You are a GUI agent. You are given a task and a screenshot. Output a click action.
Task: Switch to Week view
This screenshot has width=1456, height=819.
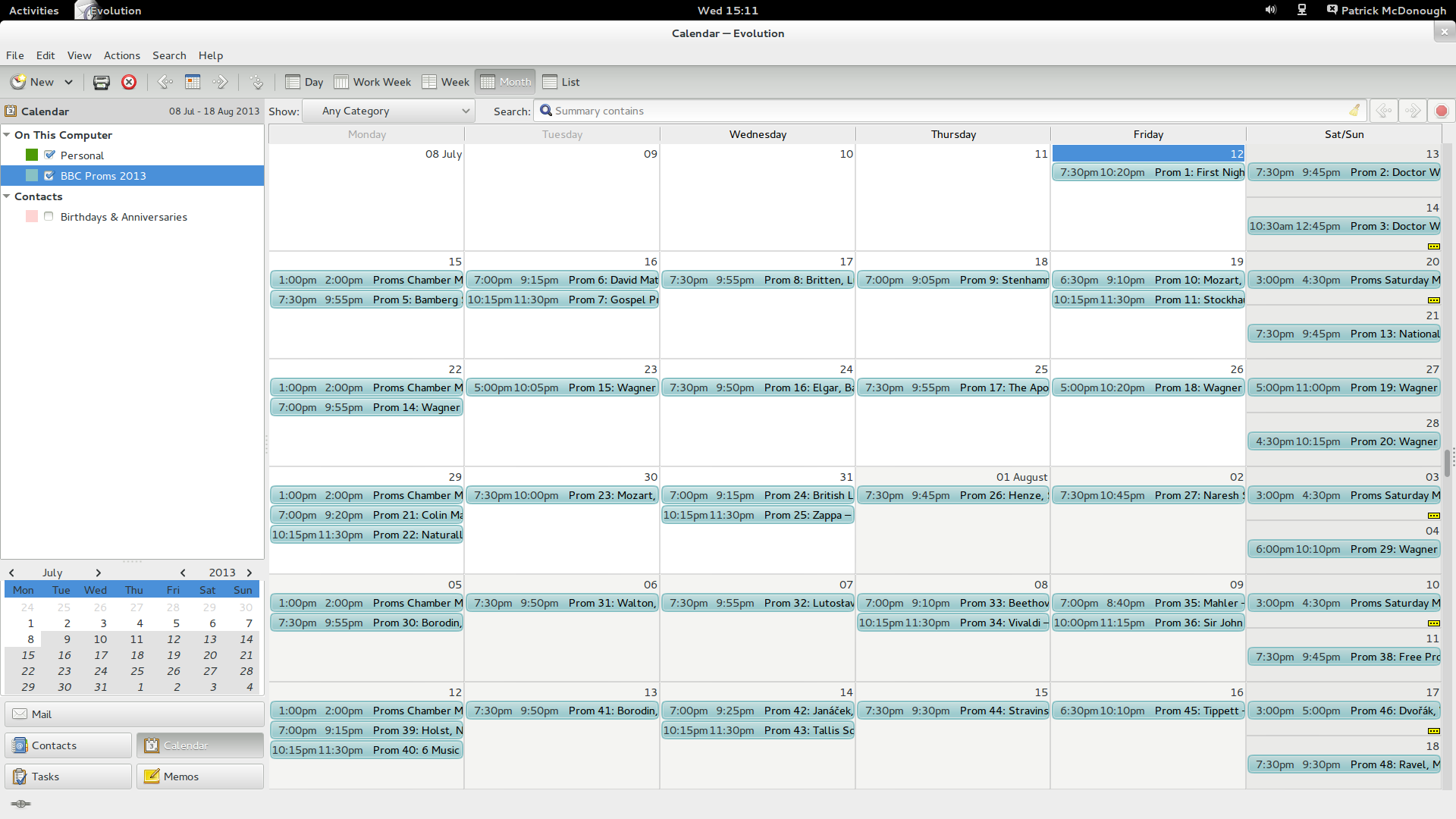(x=446, y=82)
